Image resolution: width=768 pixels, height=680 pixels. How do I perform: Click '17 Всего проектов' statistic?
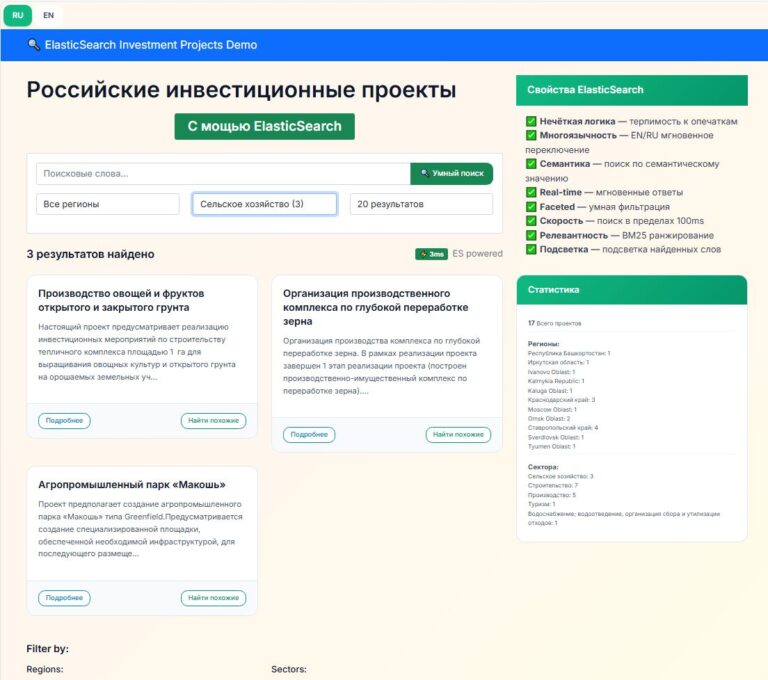point(554,323)
